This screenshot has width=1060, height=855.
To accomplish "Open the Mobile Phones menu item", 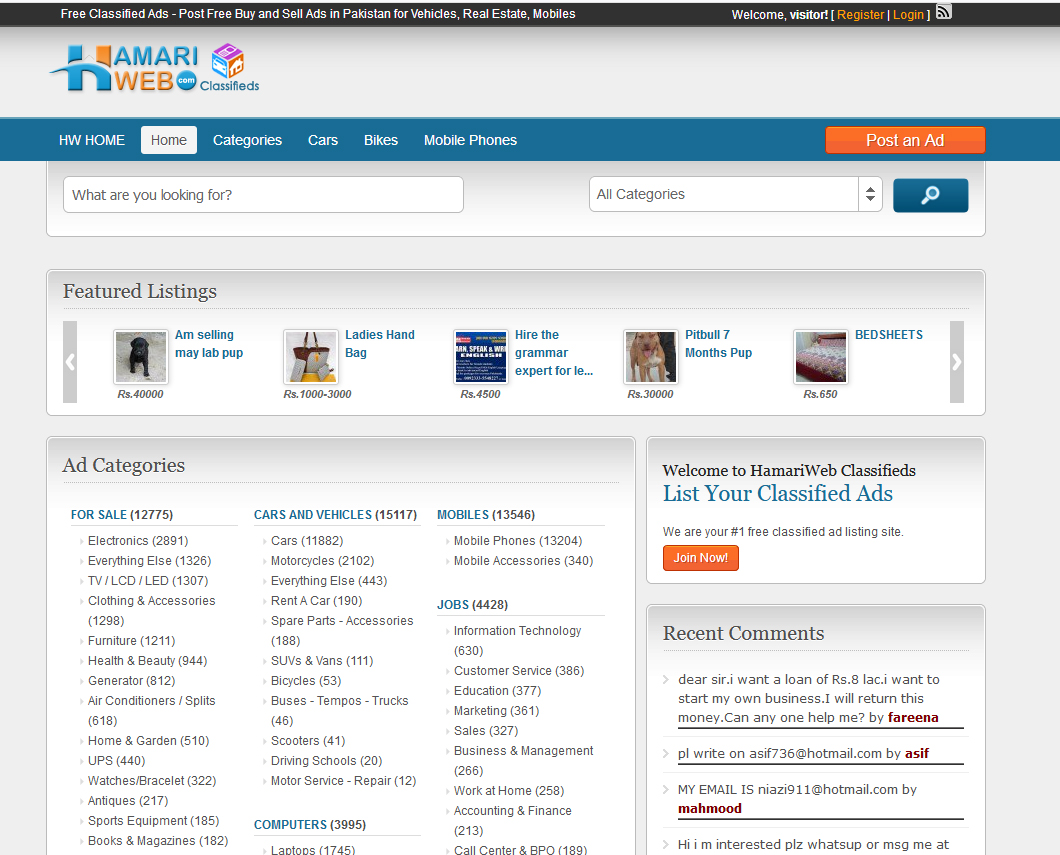I will (470, 140).
